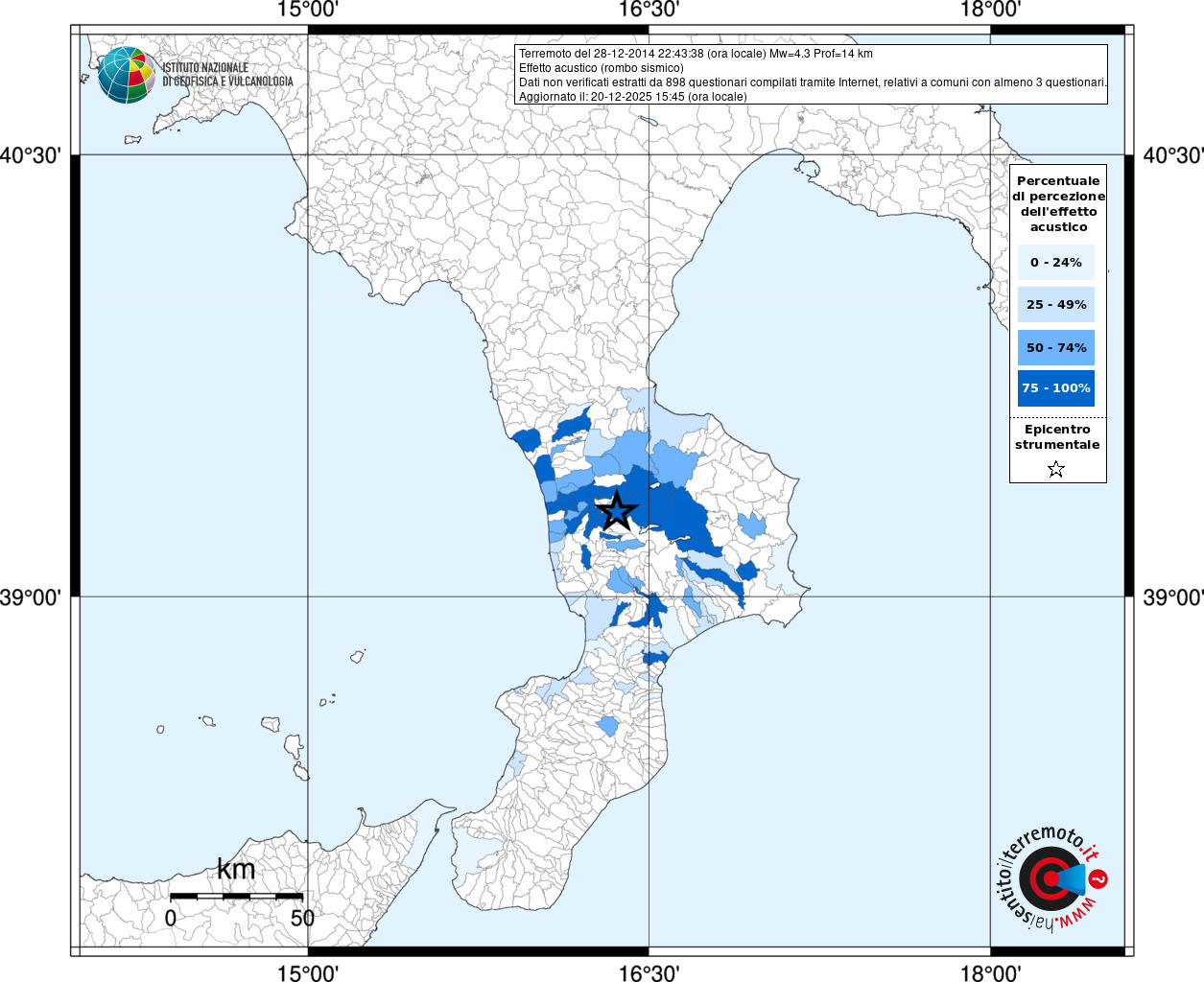Click 'Istituto Nazionale di Geofisica e Vulcanologia' text

227,75
